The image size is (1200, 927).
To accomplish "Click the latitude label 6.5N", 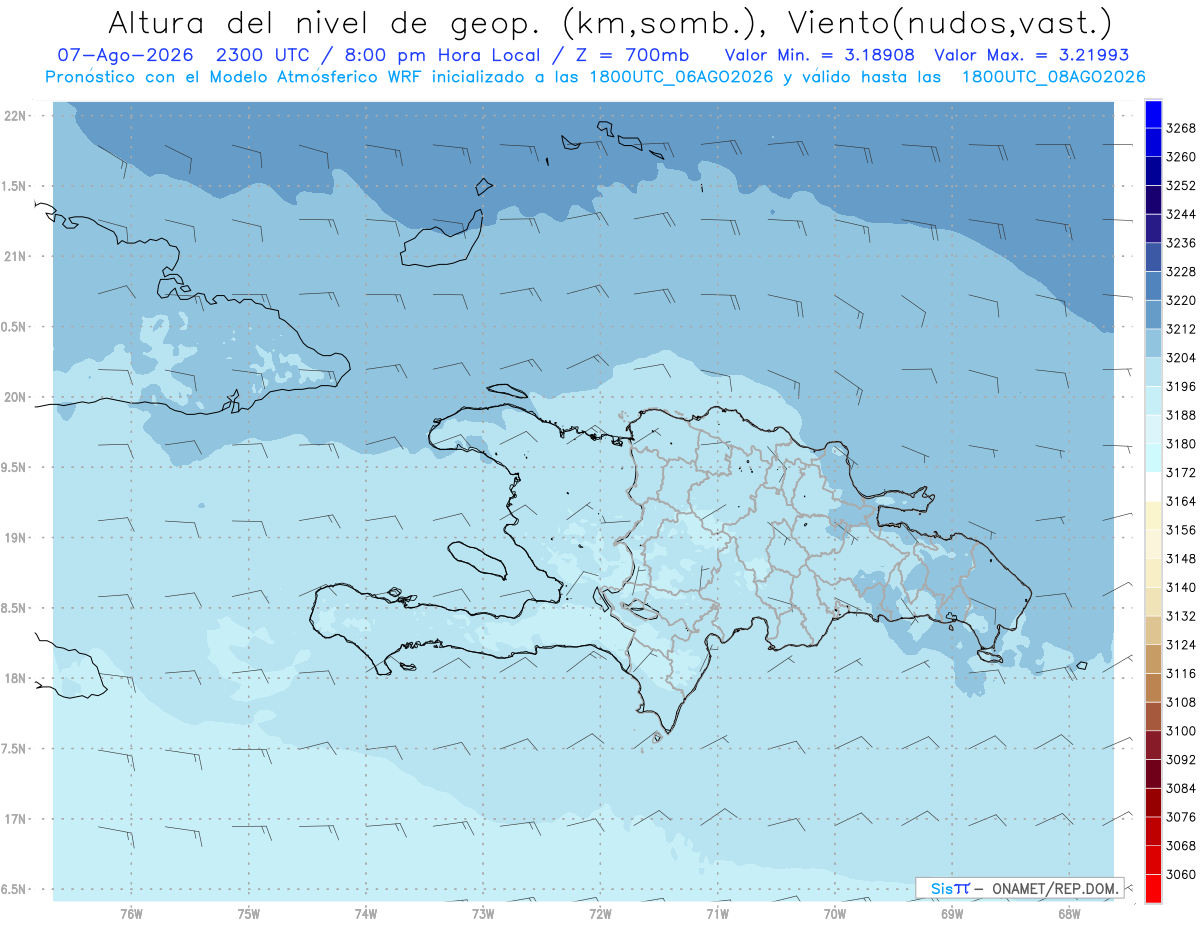I will [15, 889].
